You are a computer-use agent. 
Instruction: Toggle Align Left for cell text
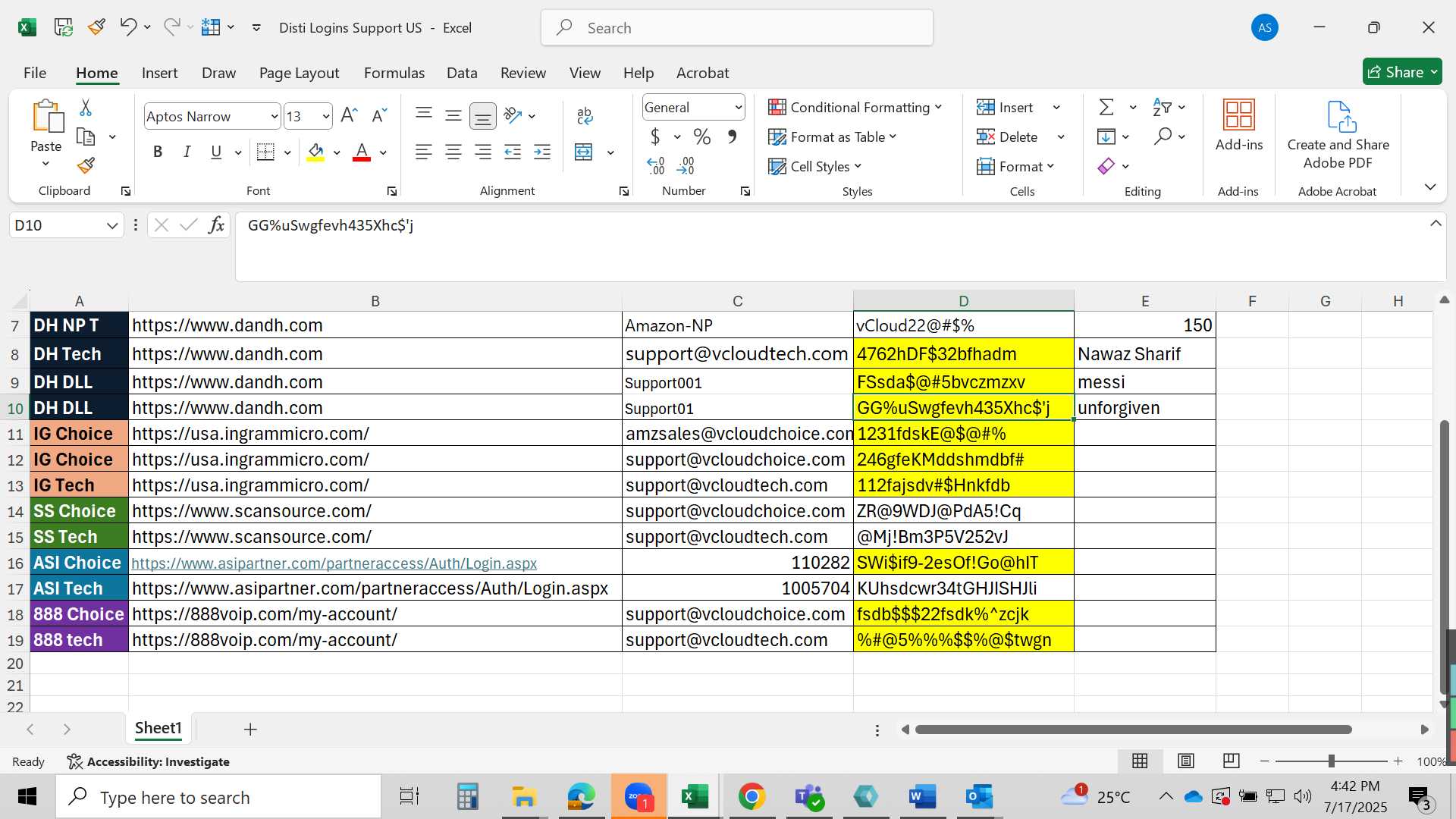(x=424, y=152)
